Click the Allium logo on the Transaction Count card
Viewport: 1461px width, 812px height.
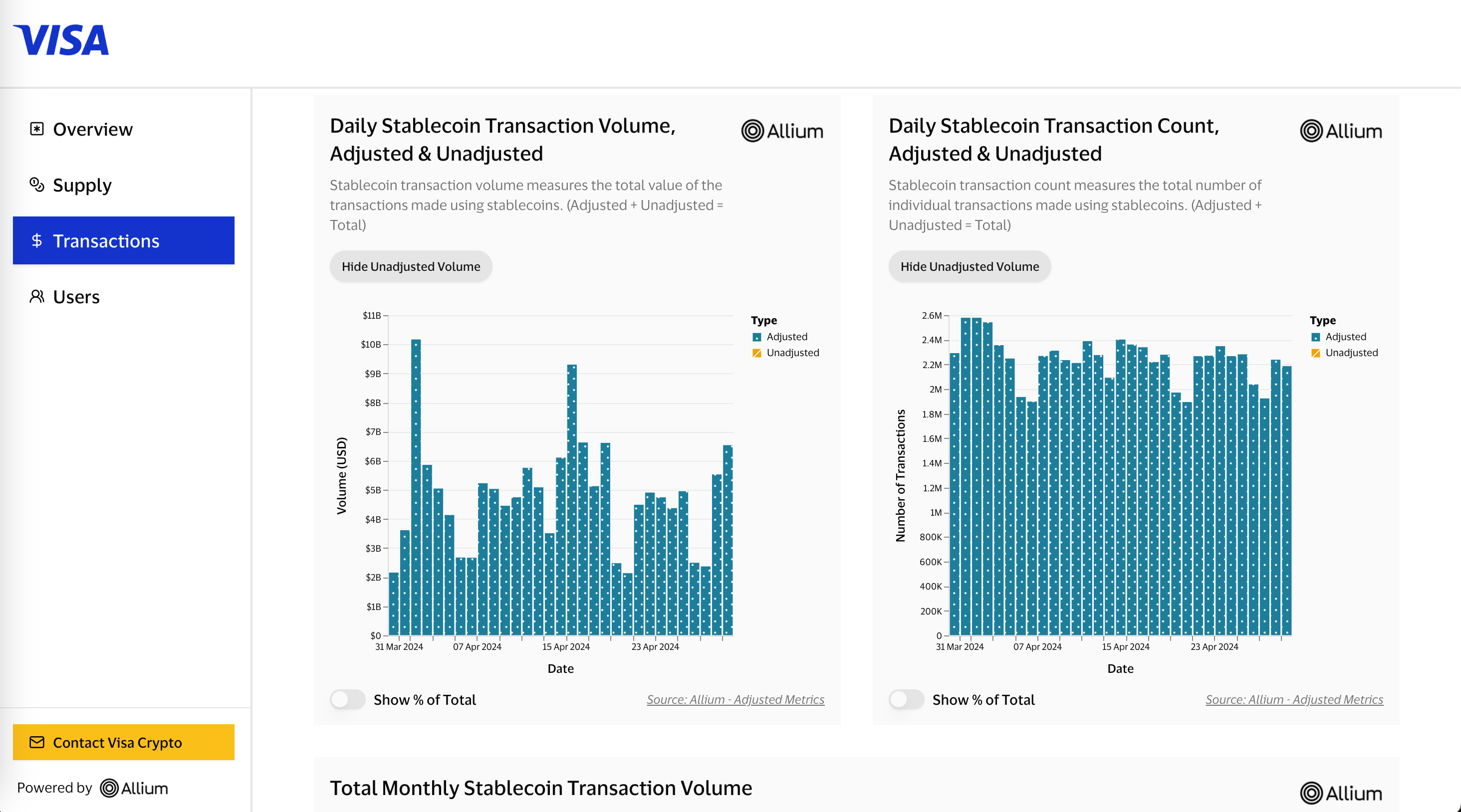click(1341, 131)
